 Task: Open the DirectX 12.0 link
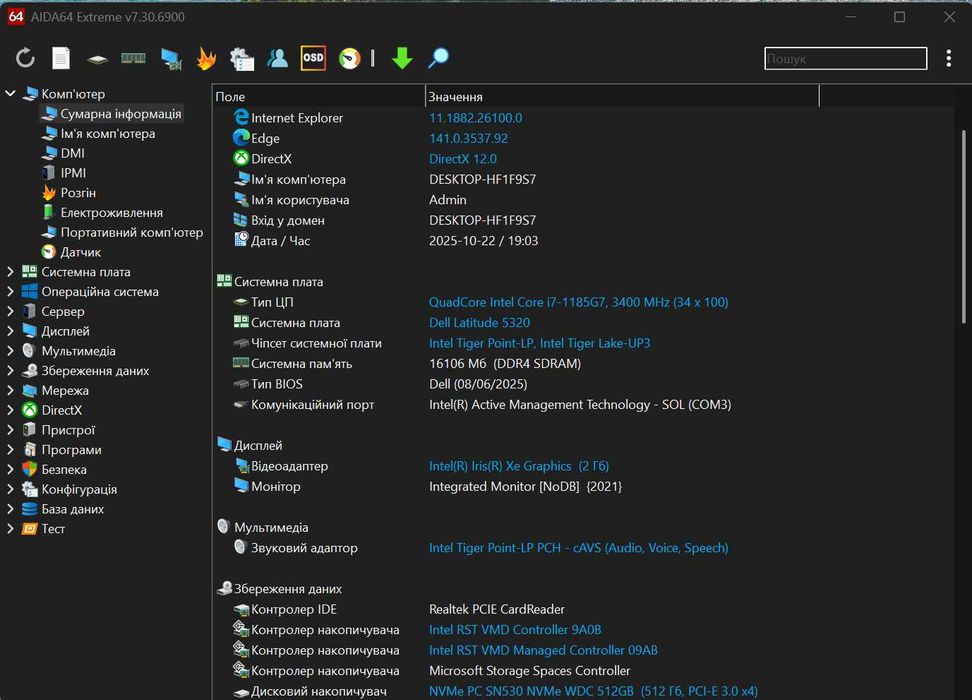[x=462, y=159]
